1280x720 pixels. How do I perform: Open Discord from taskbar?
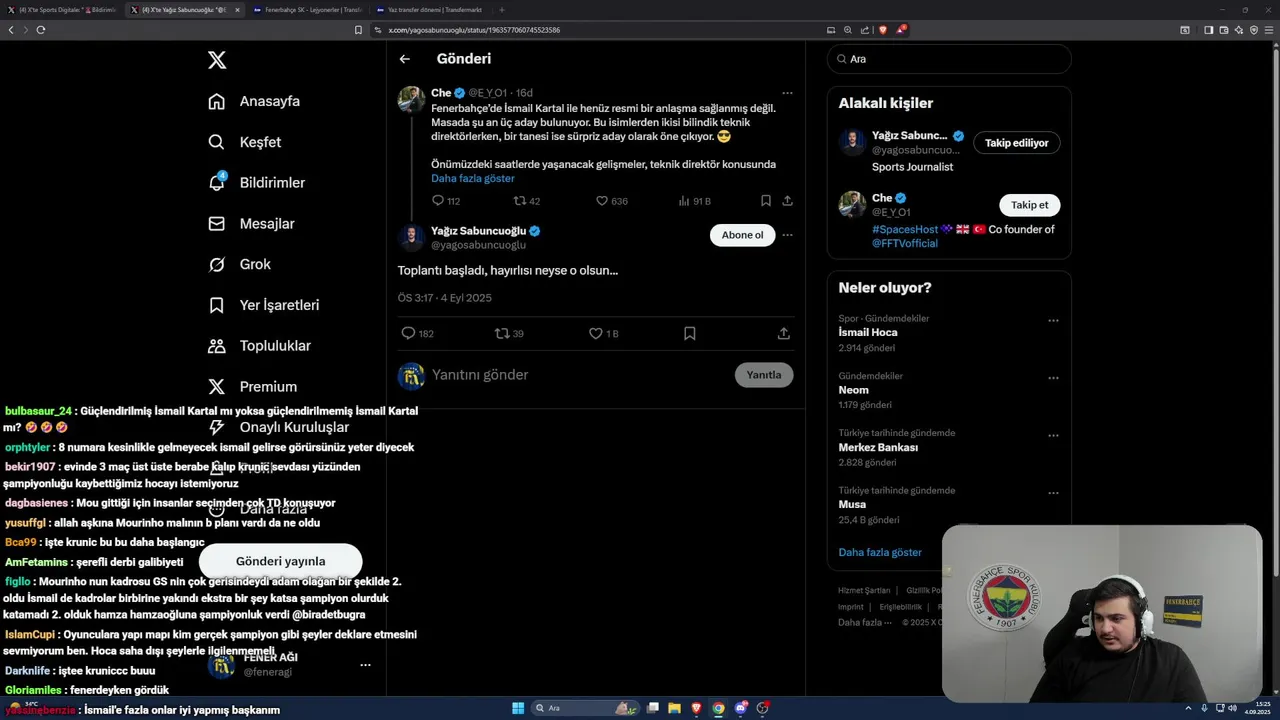[741, 708]
